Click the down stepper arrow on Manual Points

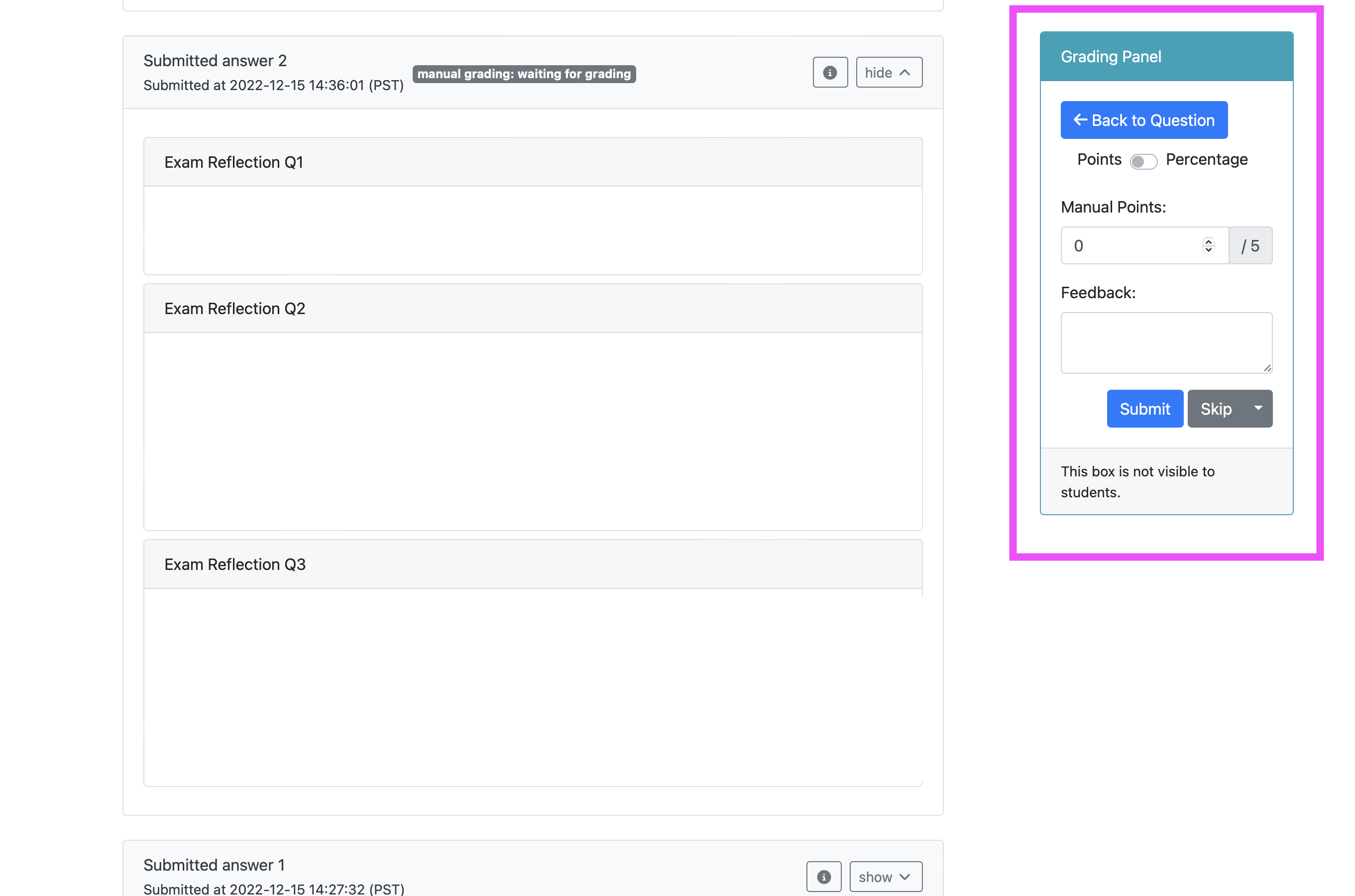point(1208,250)
